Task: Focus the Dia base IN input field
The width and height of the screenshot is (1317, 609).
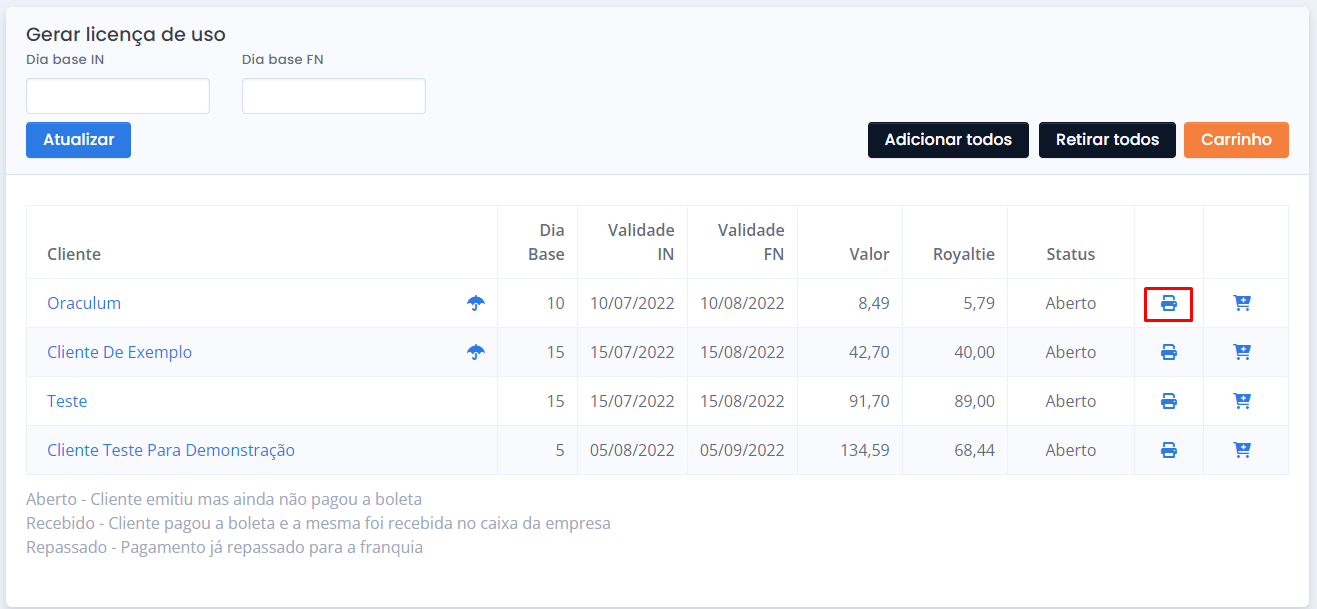Action: pyautogui.click(x=118, y=96)
